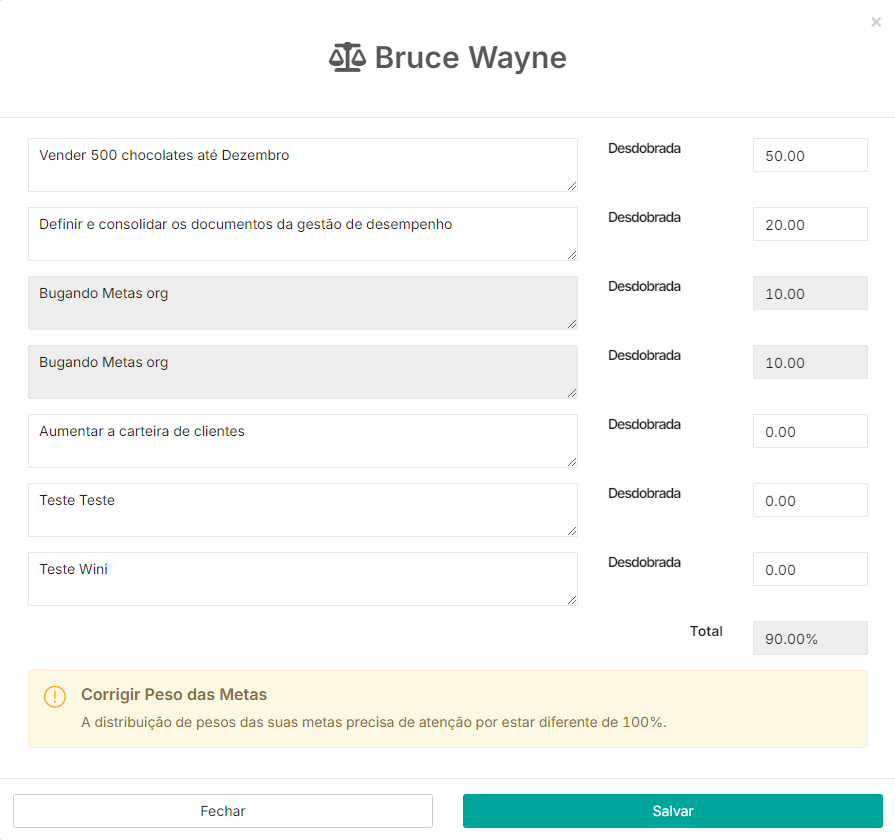
Task: Click the weight field for Teste Wini
Action: click(x=810, y=570)
